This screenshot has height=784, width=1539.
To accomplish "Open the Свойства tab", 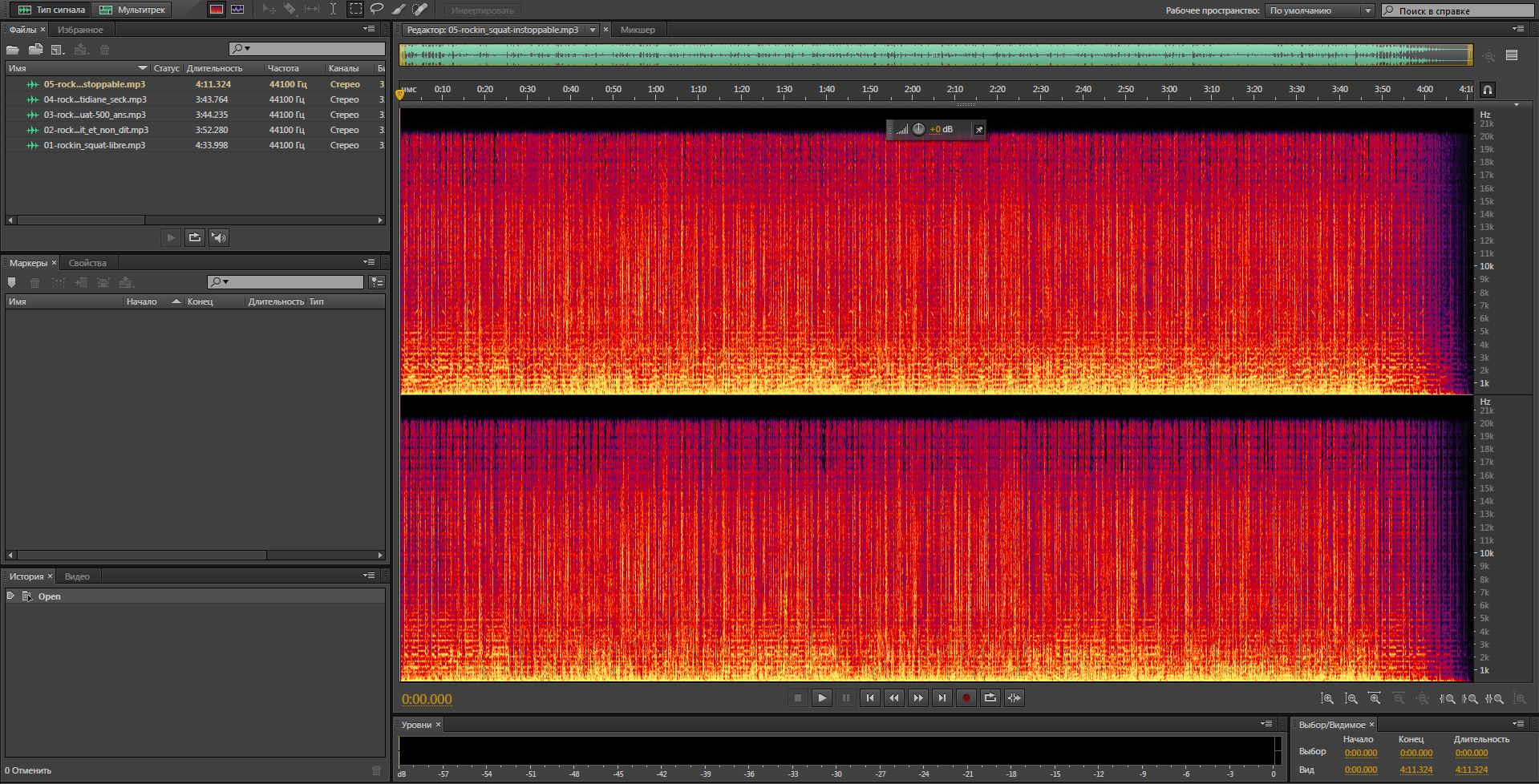I will [x=87, y=263].
